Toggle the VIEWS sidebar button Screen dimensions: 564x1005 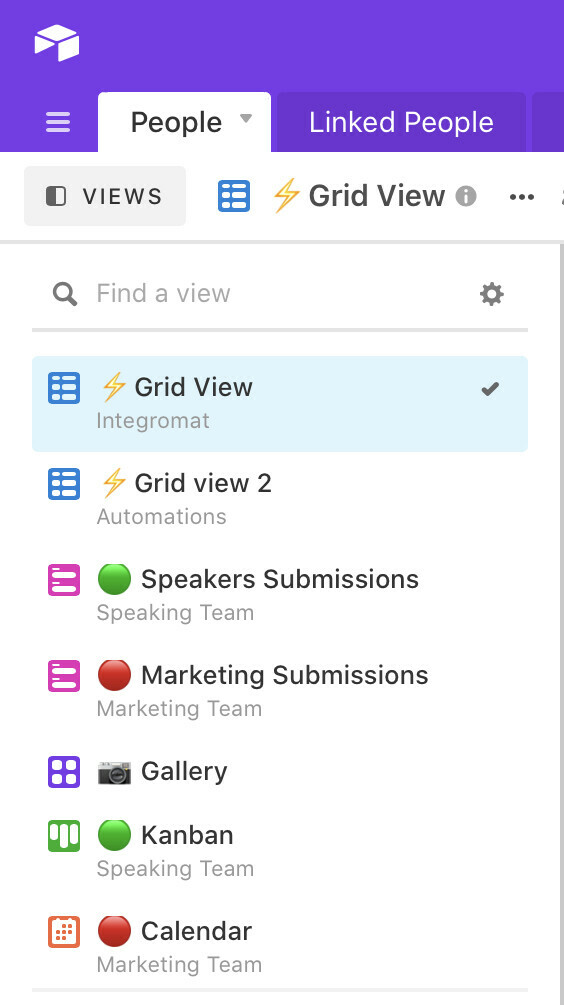click(105, 196)
